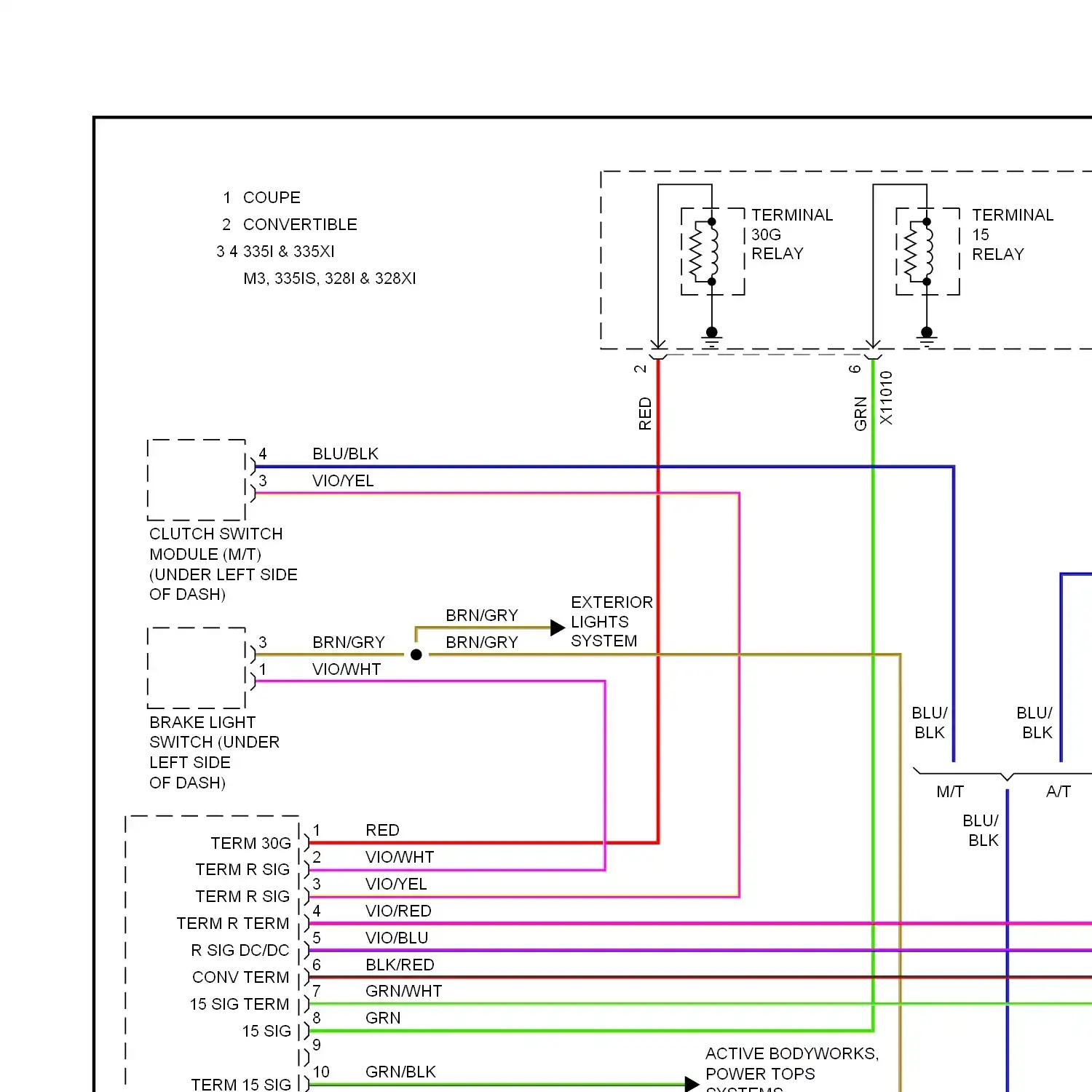1092x1092 pixels.
Task: Click the VIO/RED wire label at pin 4
Action: point(398,911)
